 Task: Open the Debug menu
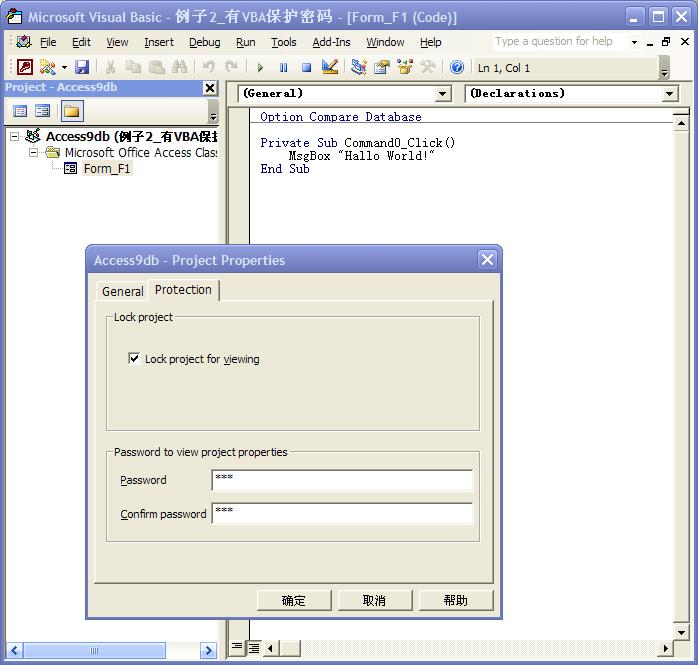[205, 42]
